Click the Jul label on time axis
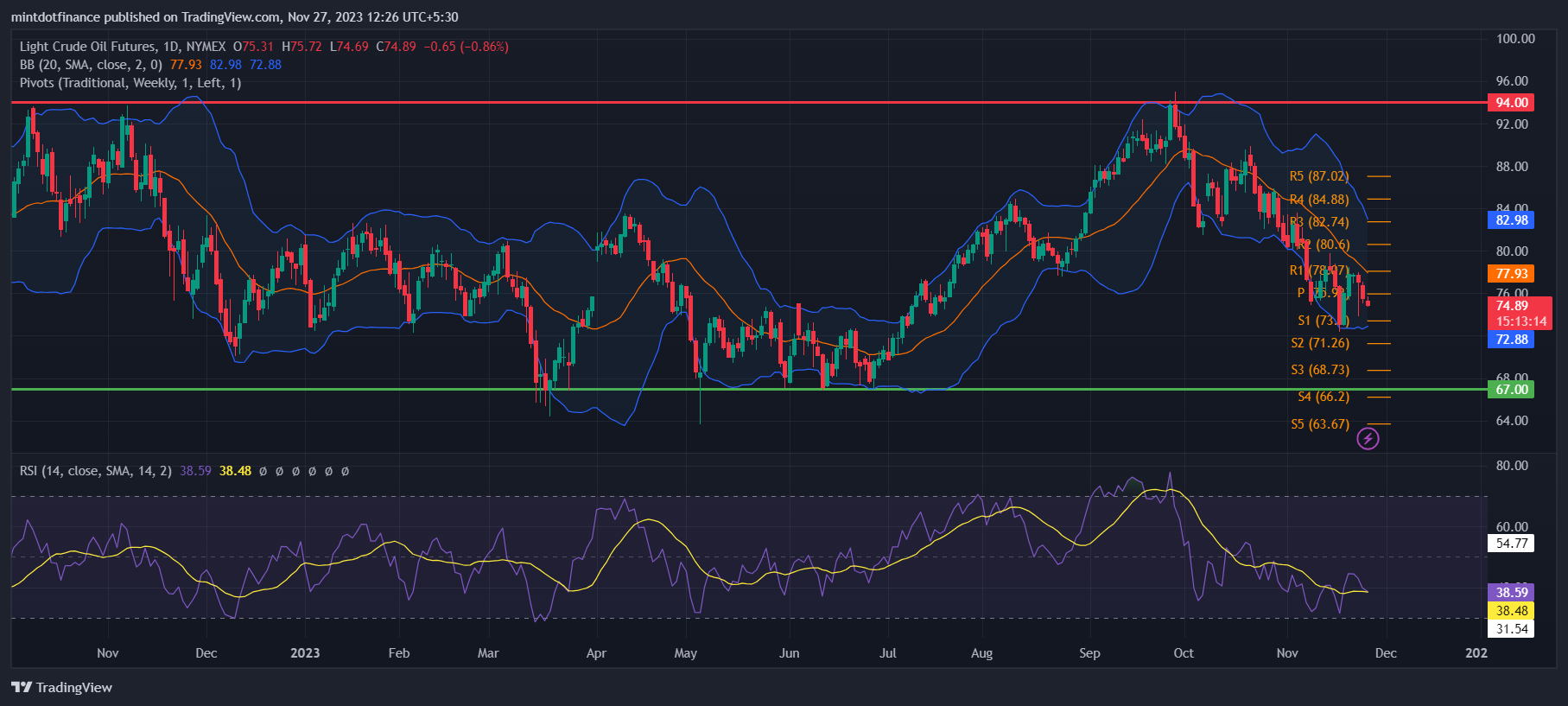 pos(888,653)
